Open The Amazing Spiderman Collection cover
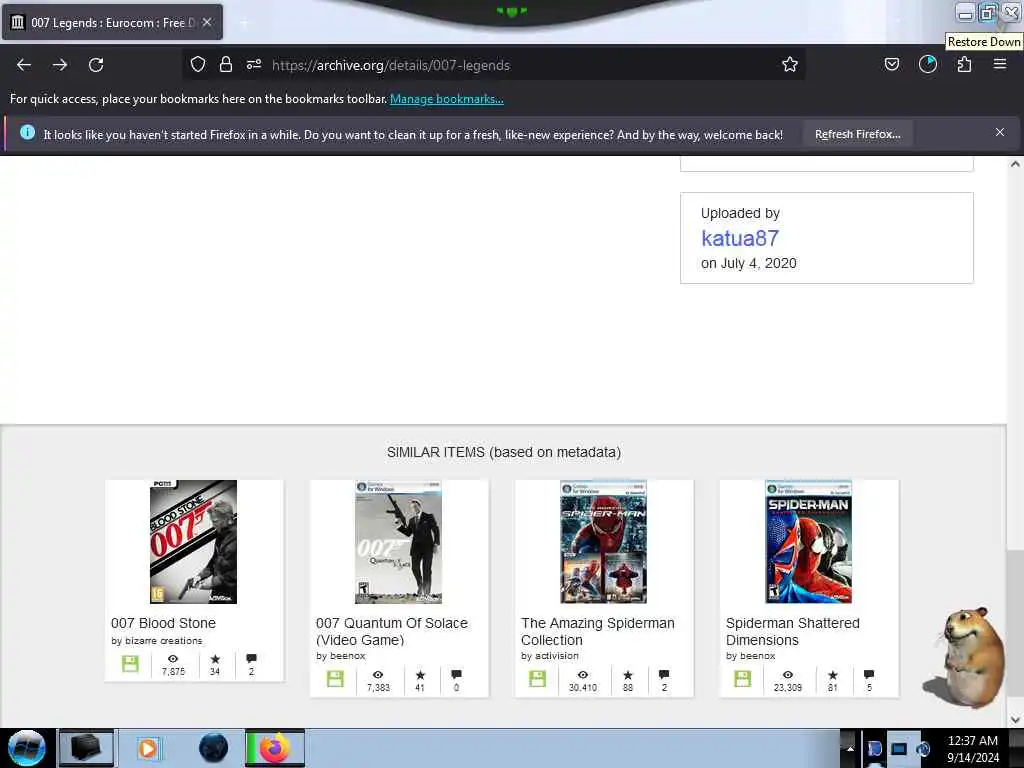 603,542
